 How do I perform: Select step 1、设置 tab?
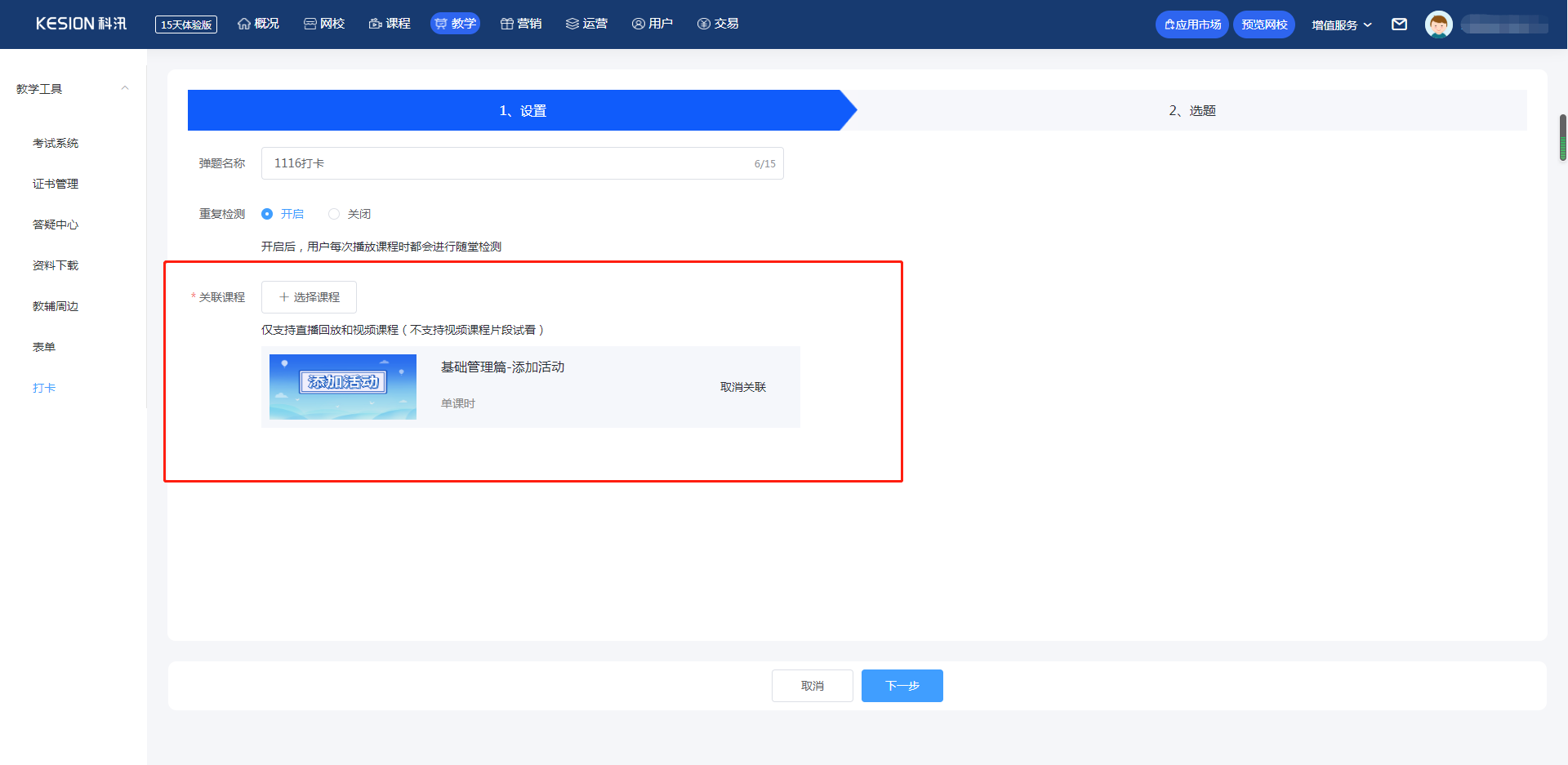(523, 110)
